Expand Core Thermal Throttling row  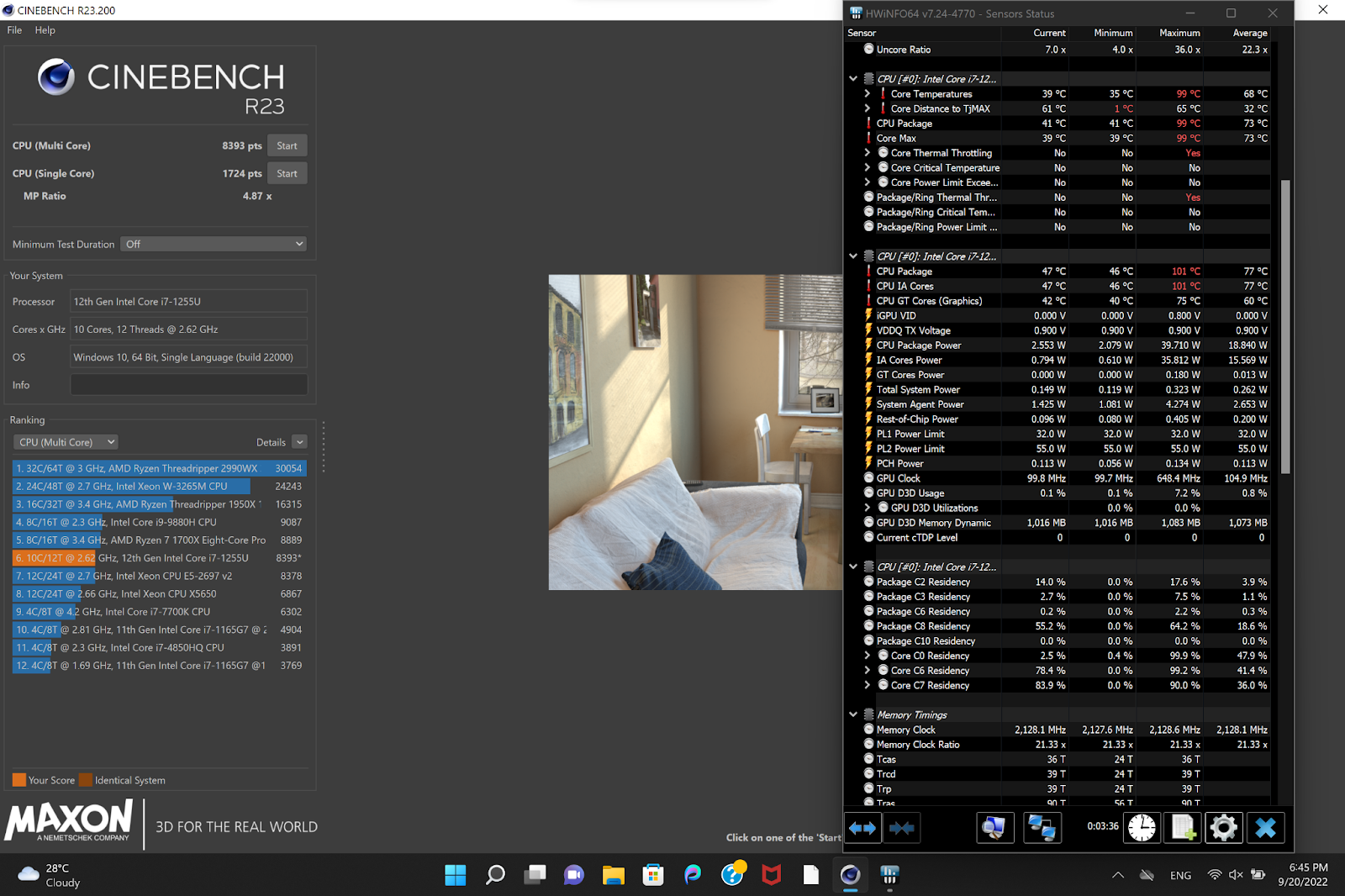pyautogui.click(x=867, y=153)
